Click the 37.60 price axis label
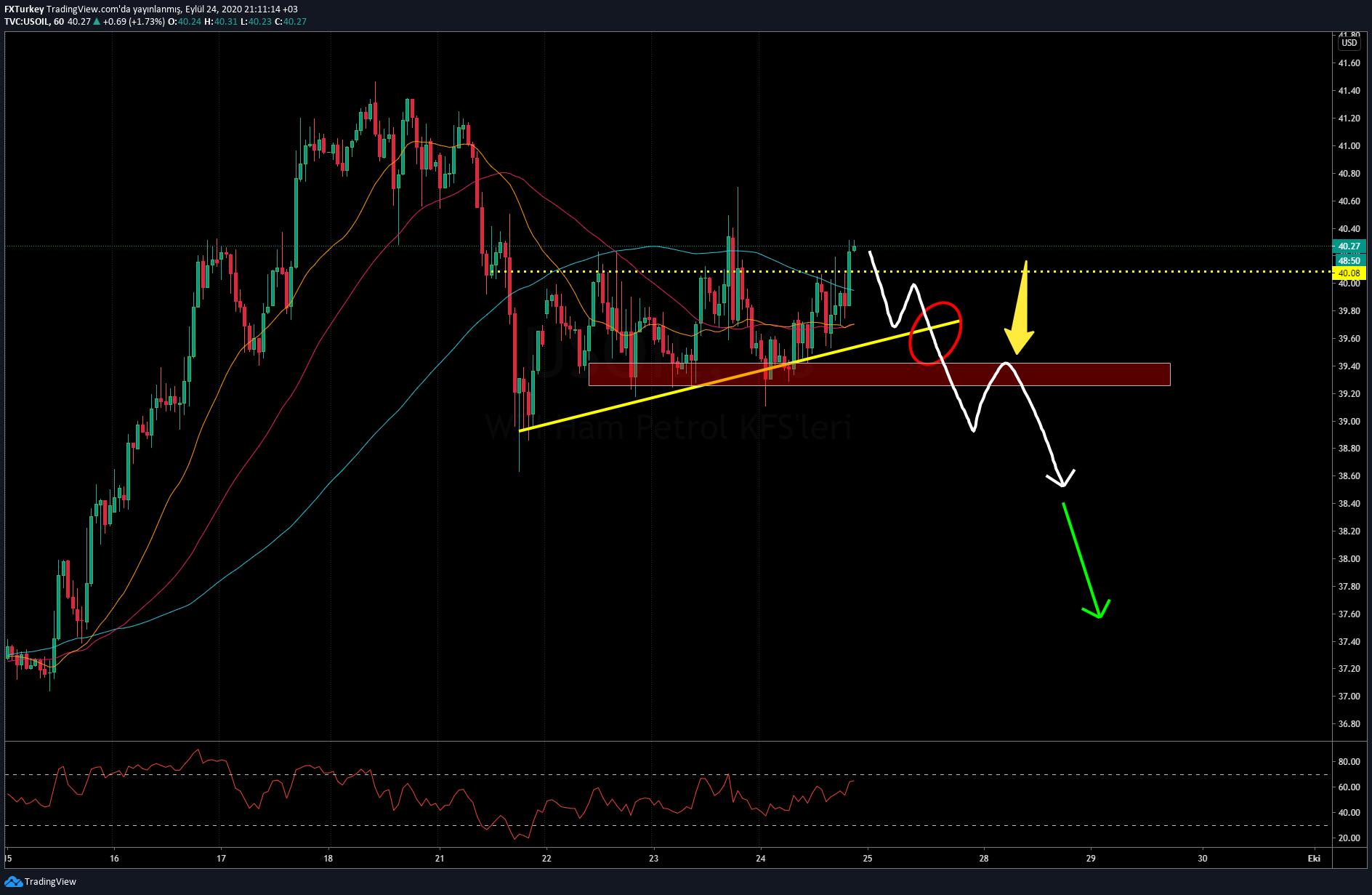Image resolution: width=1372 pixels, height=895 pixels. 1349,614
